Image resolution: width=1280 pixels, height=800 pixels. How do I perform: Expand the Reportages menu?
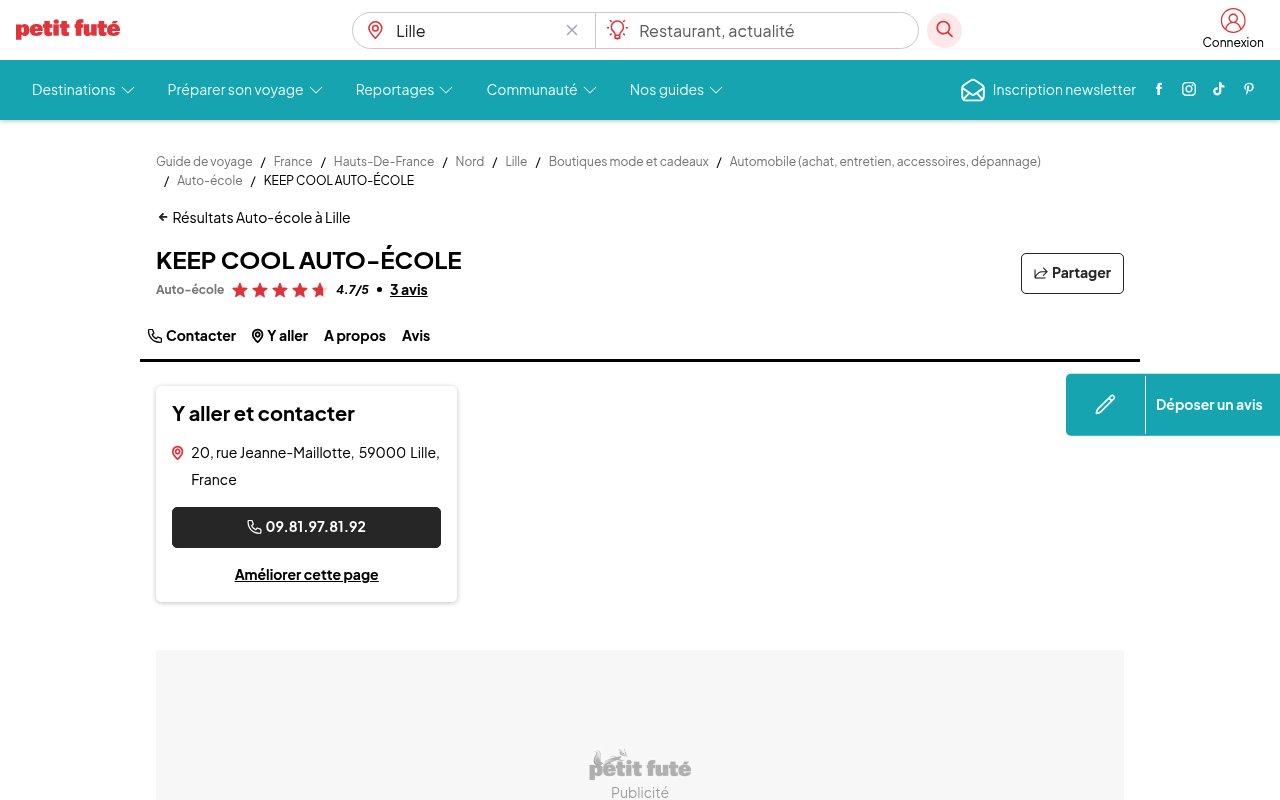click(x=404, y=90)
